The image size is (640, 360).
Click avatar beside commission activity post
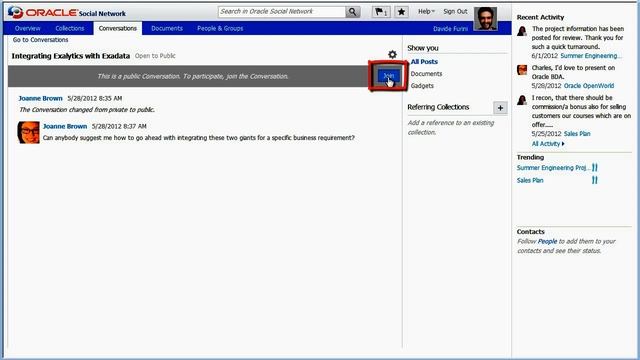click(522, 100)
